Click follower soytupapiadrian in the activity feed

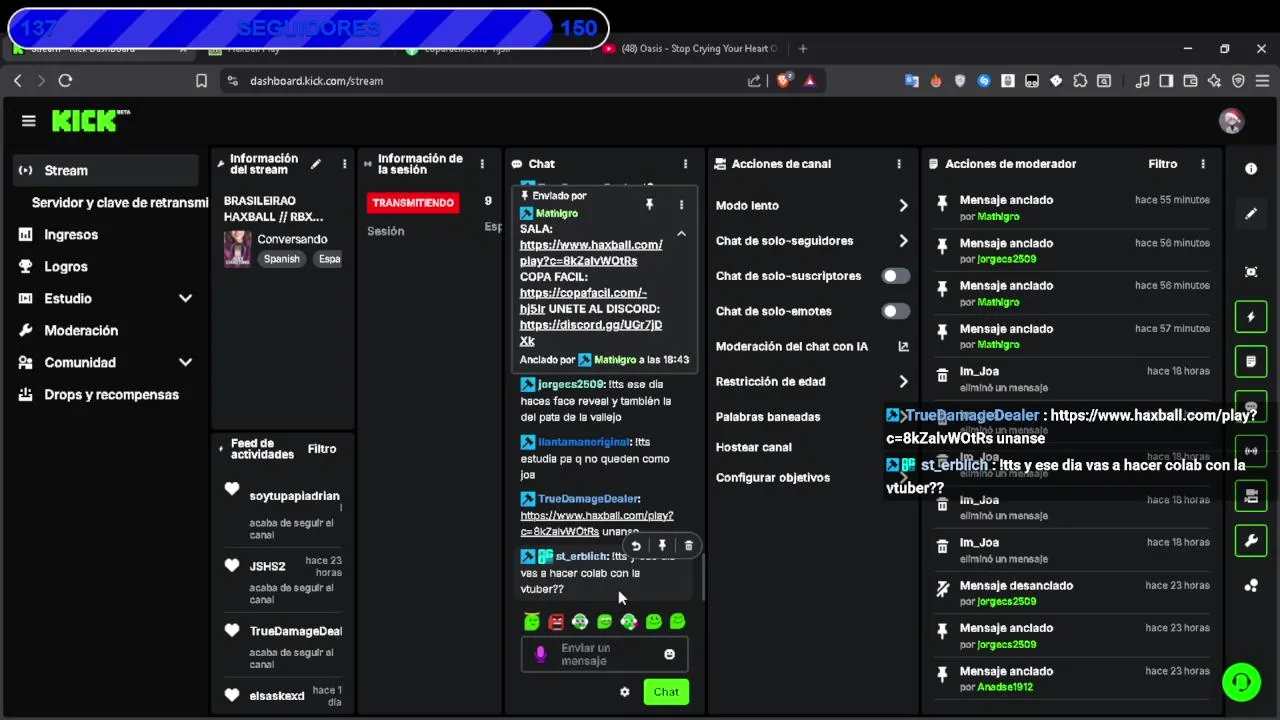(x=294, y=496)
